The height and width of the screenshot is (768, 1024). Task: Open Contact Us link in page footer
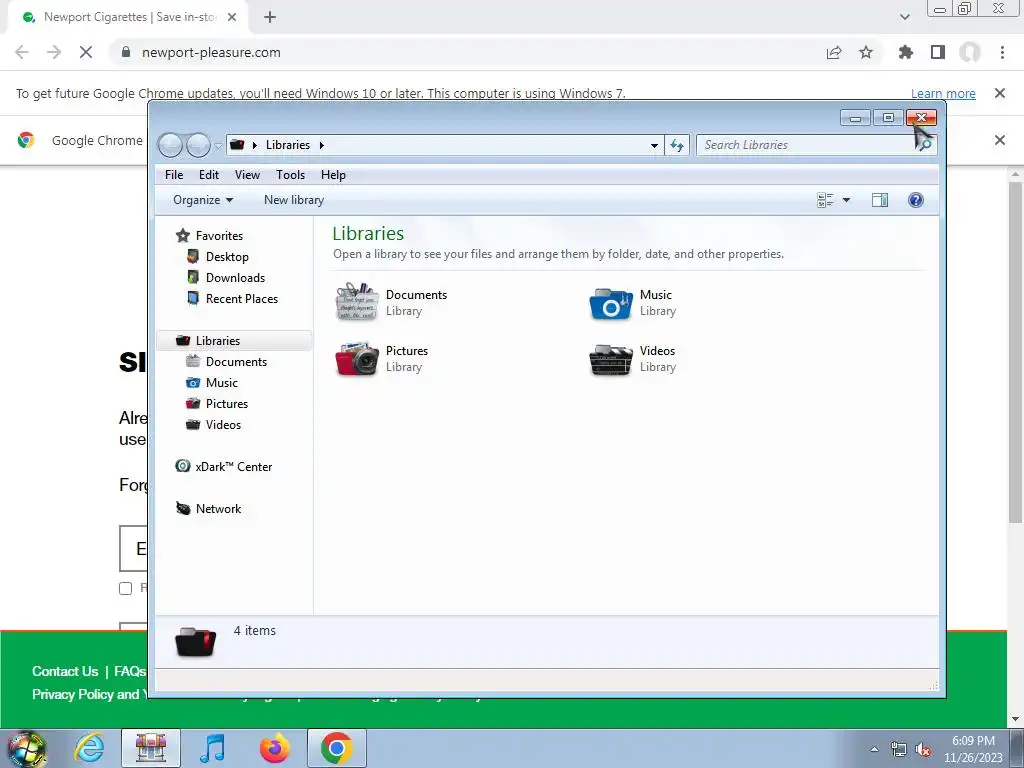(65, 671)
